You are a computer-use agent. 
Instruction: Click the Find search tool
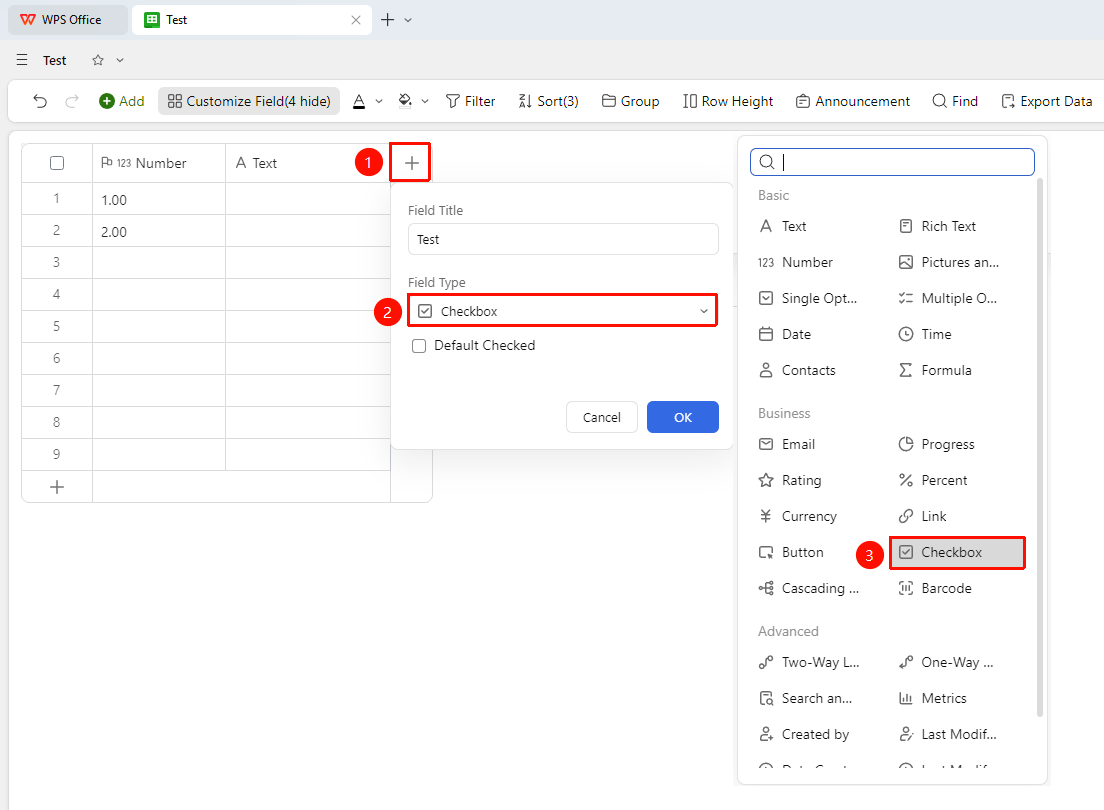[x=955, y=101]
